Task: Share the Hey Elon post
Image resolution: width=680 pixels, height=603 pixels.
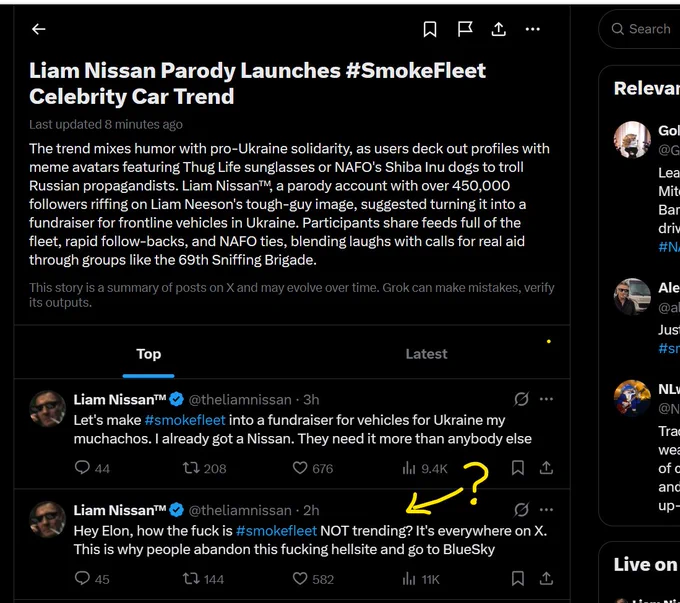Action: click(x=546, y=578)
